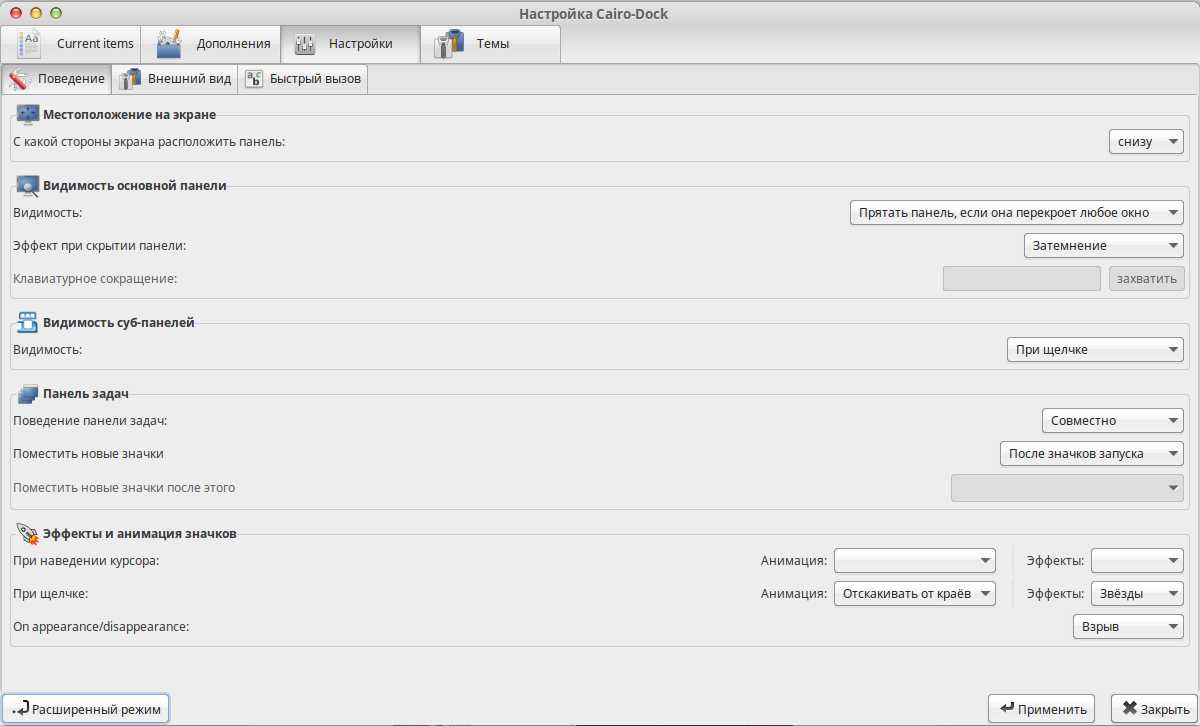This screenshot has height=726, width=1200.
Task: Open the Быстрый вызов sub-tab
Action: [303, 79]
